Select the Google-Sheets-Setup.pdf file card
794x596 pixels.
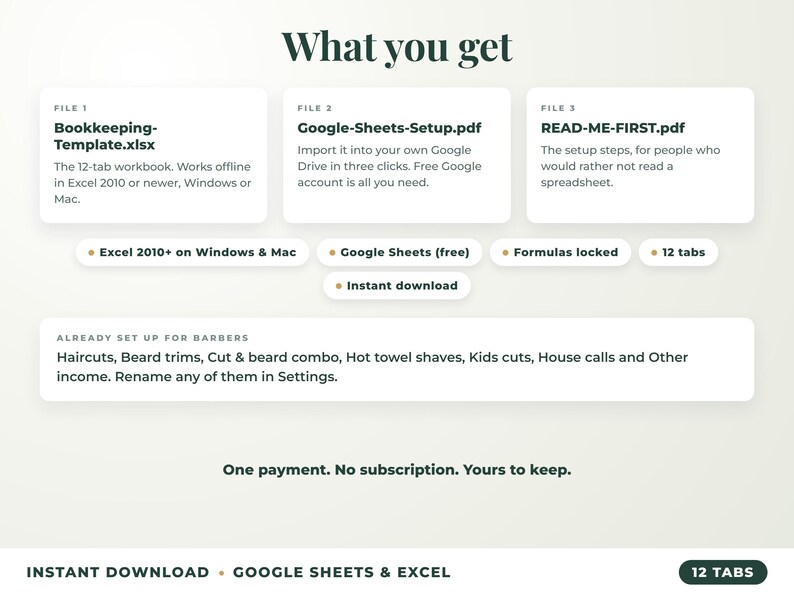click(x=397, y=155)
